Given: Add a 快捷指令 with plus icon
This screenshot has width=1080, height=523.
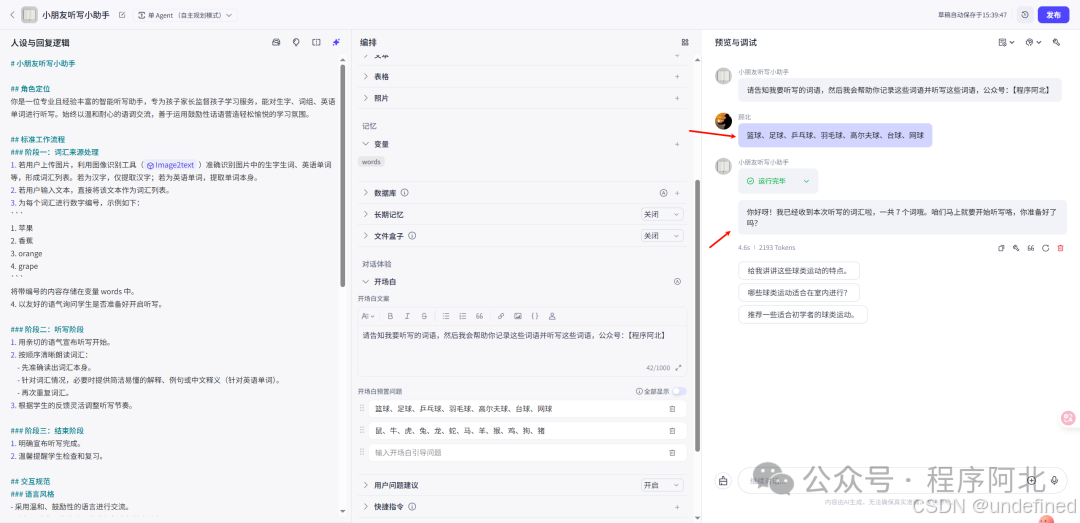Looking at the screenshot, I should coord(677,506).
